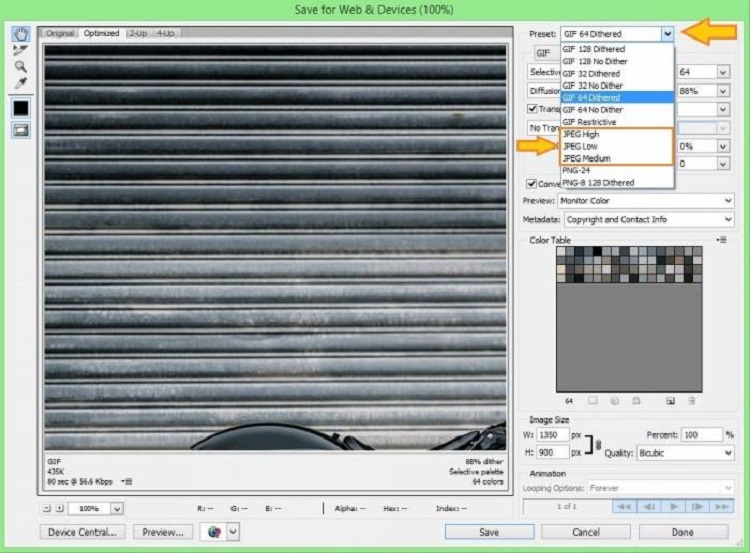Choose GIF 64 No Dither preset
Screen dimensions: 750x553
point(617,110)
